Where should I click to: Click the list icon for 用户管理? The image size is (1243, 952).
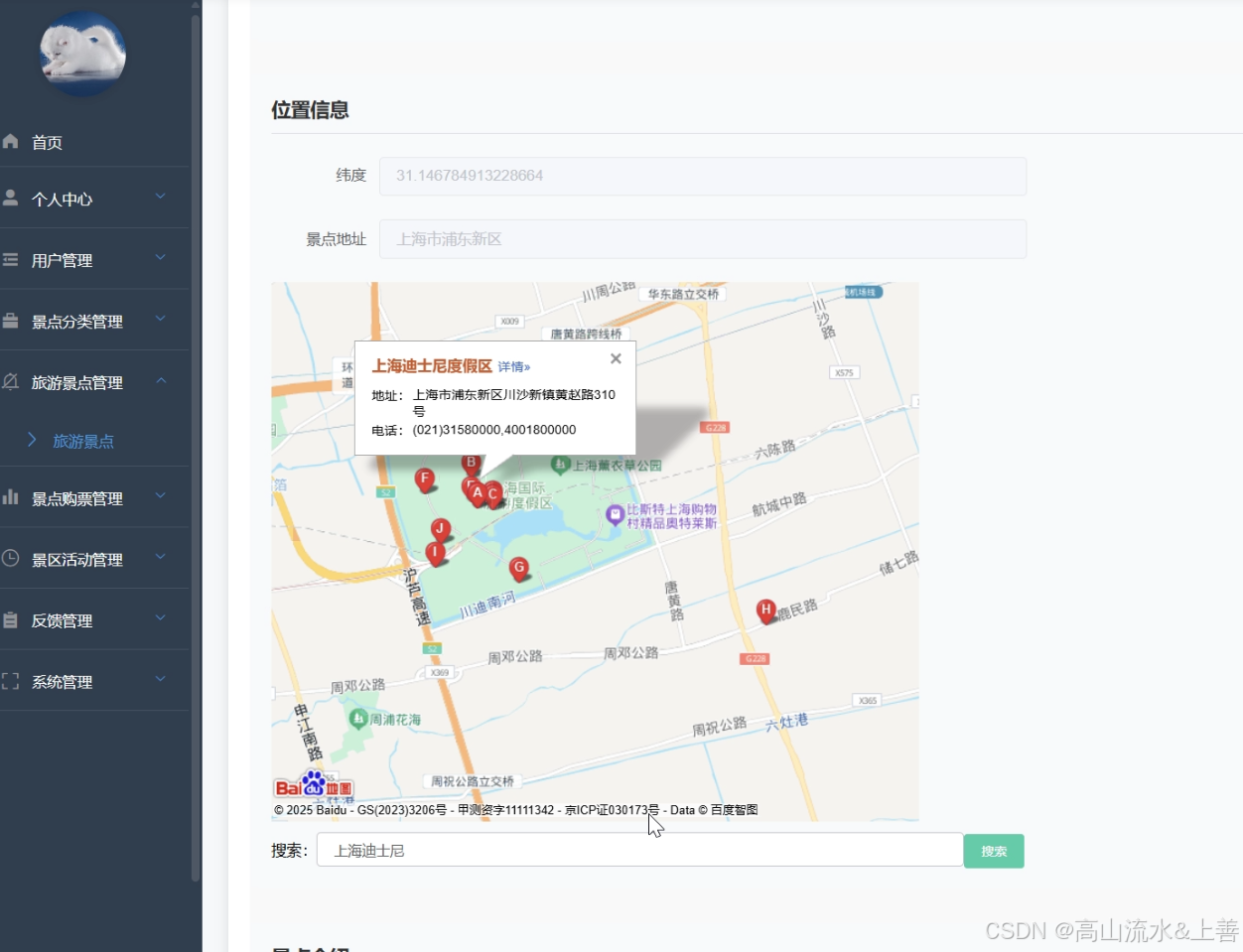(10, 259)
